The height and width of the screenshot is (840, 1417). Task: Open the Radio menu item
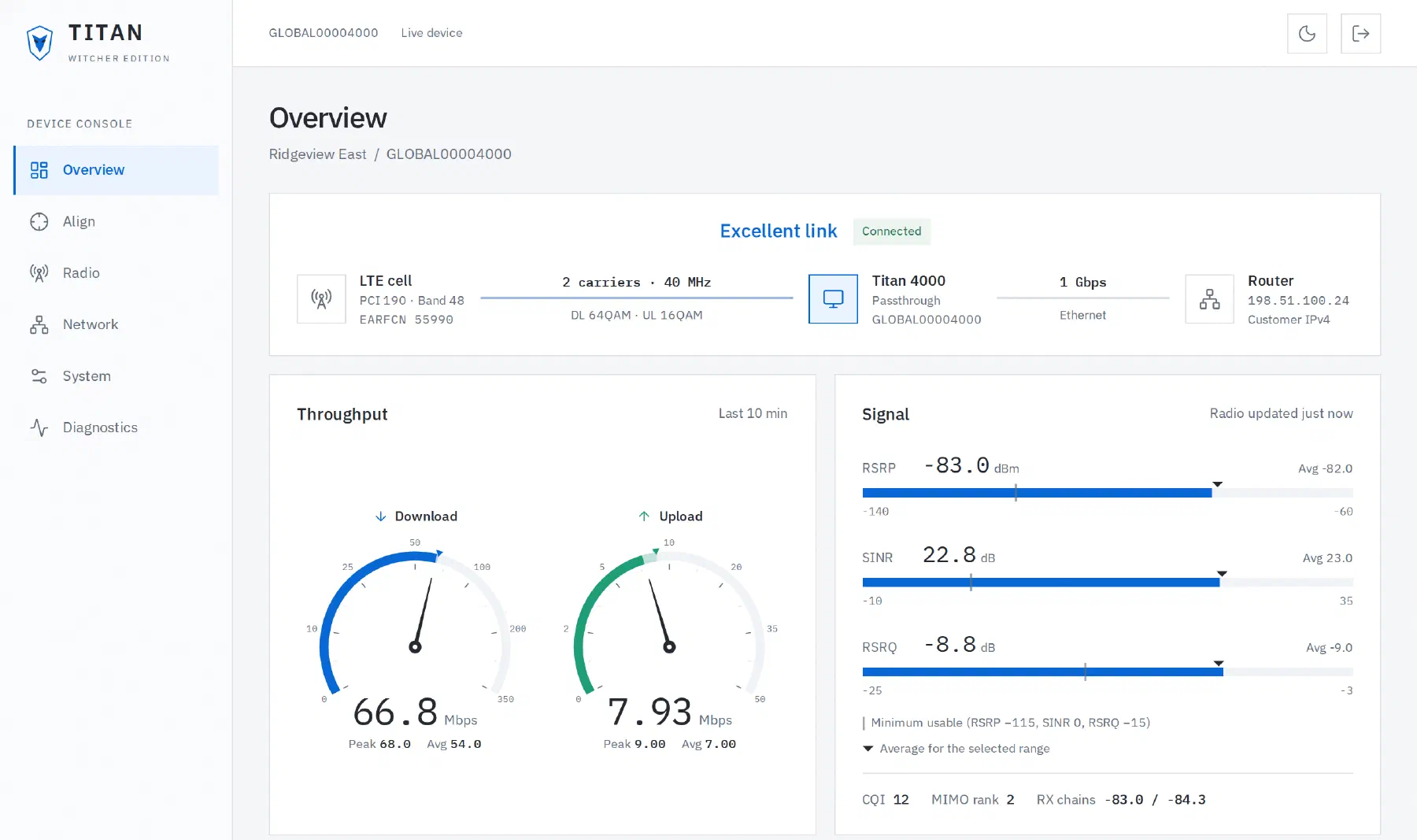tap(117, 273)
